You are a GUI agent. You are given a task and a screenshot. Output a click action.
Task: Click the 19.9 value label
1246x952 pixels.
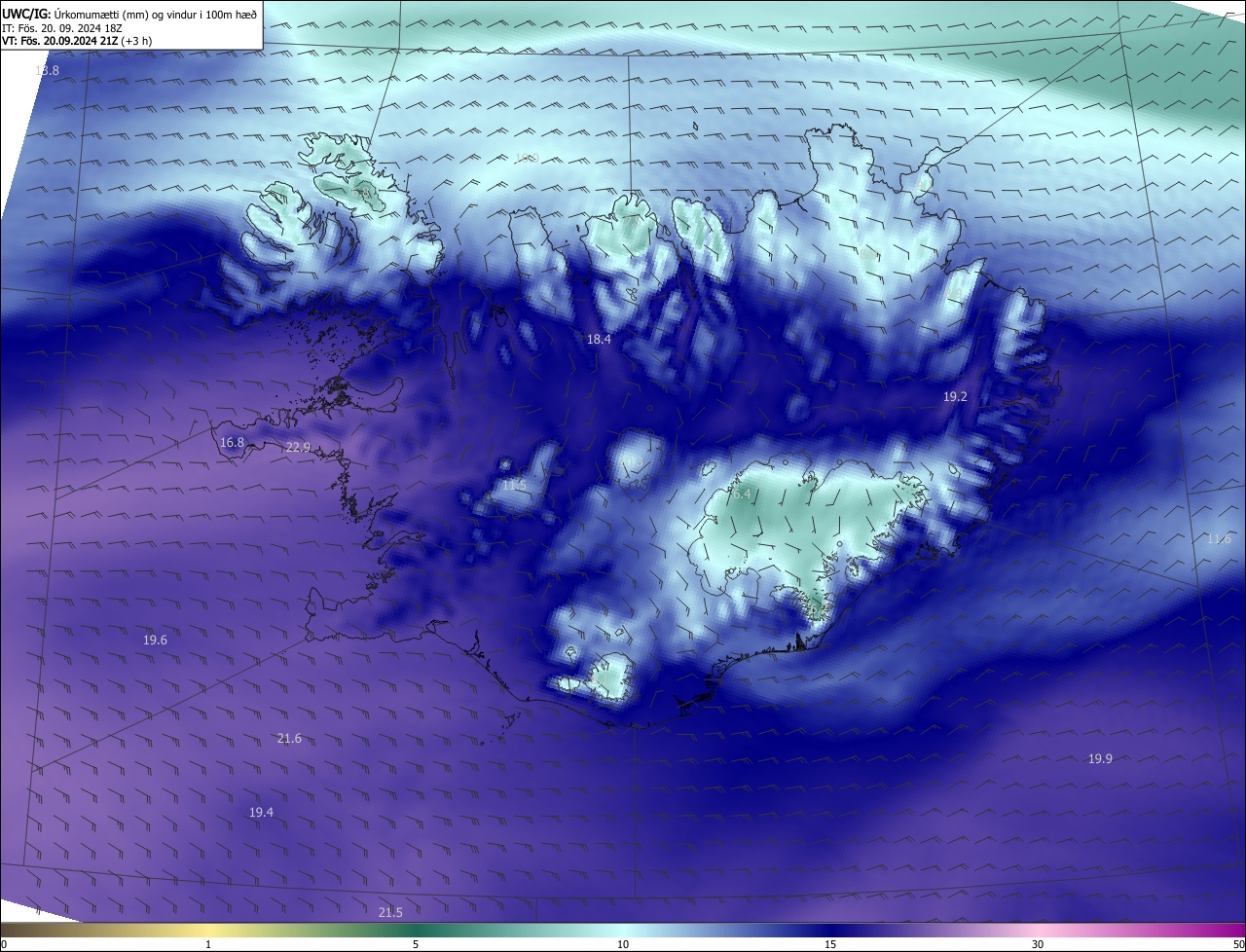click(1100, 758)
